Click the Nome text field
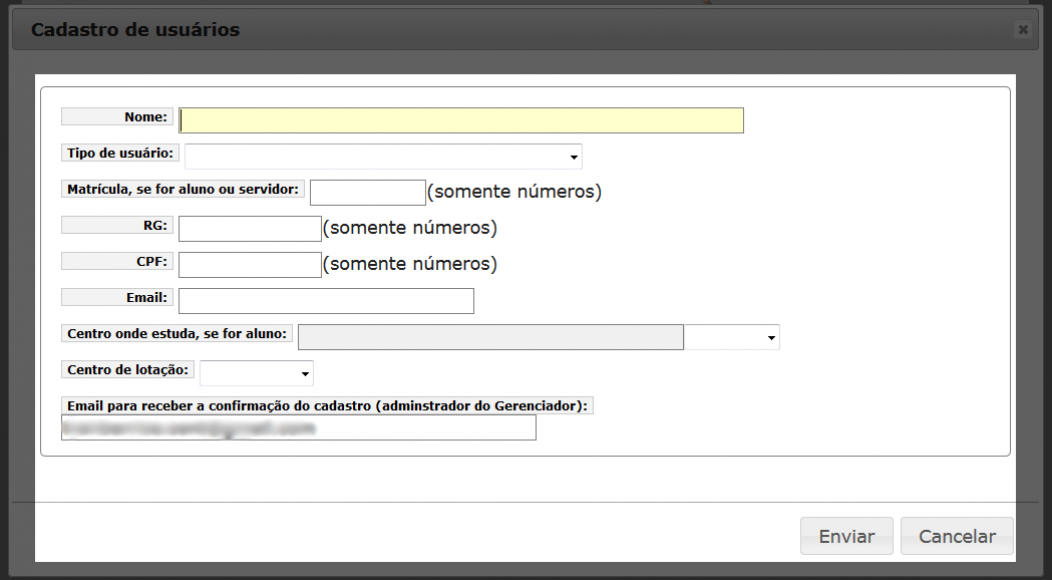This screenshot has width=1052, height=580. 461,120
